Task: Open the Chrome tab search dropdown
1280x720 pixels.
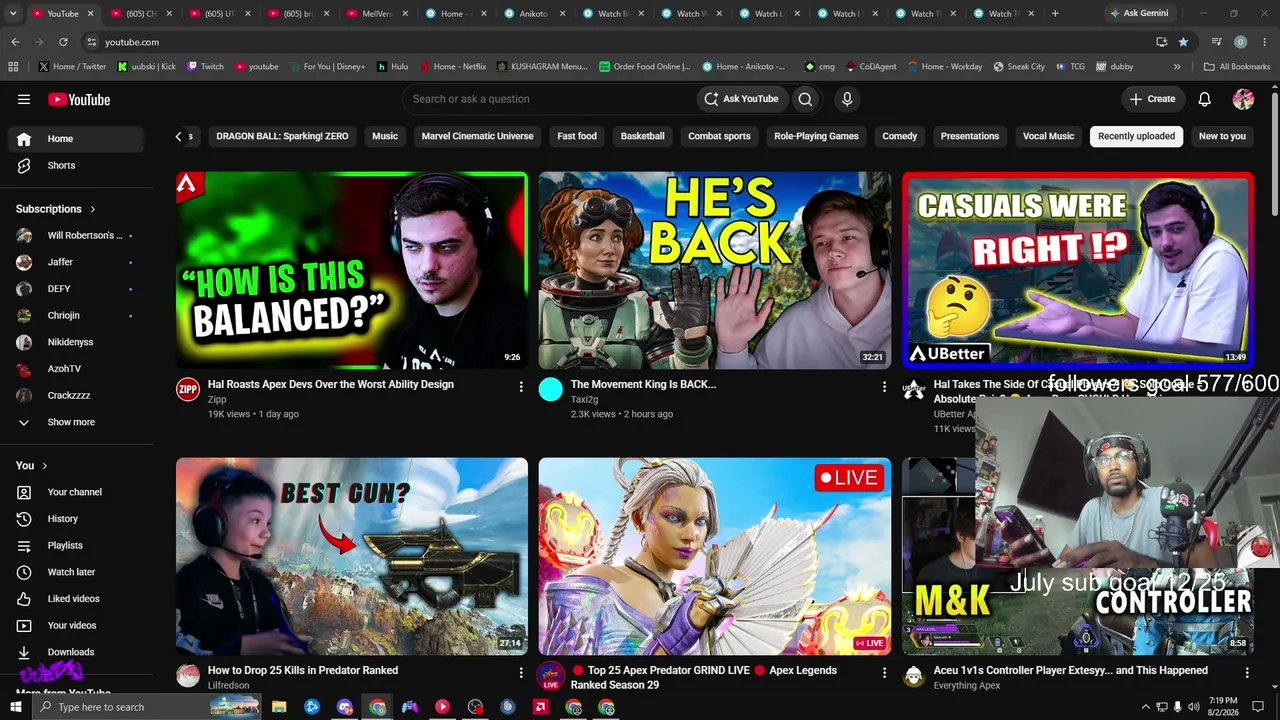Action: point(12,14)
